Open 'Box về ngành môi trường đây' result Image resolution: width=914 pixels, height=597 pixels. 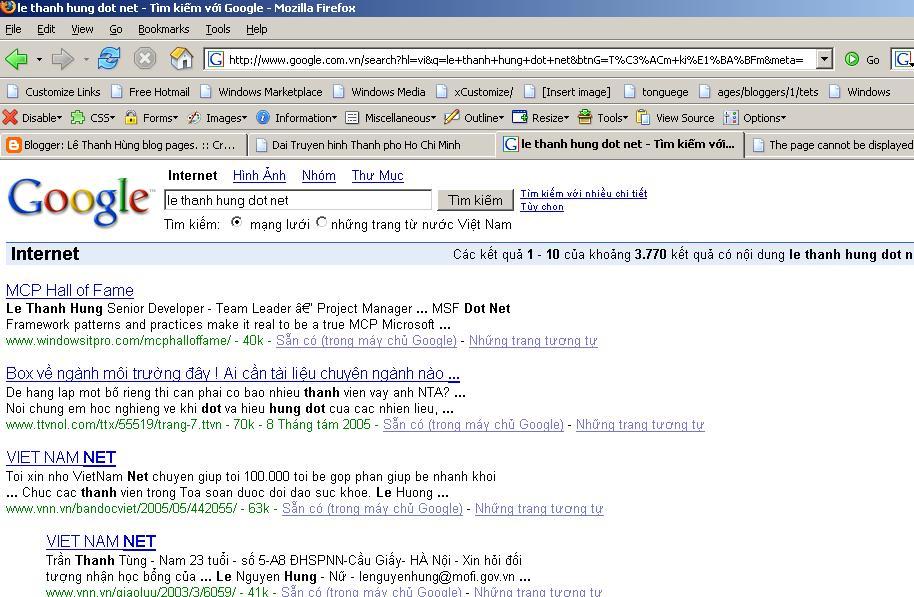point(233,373)
